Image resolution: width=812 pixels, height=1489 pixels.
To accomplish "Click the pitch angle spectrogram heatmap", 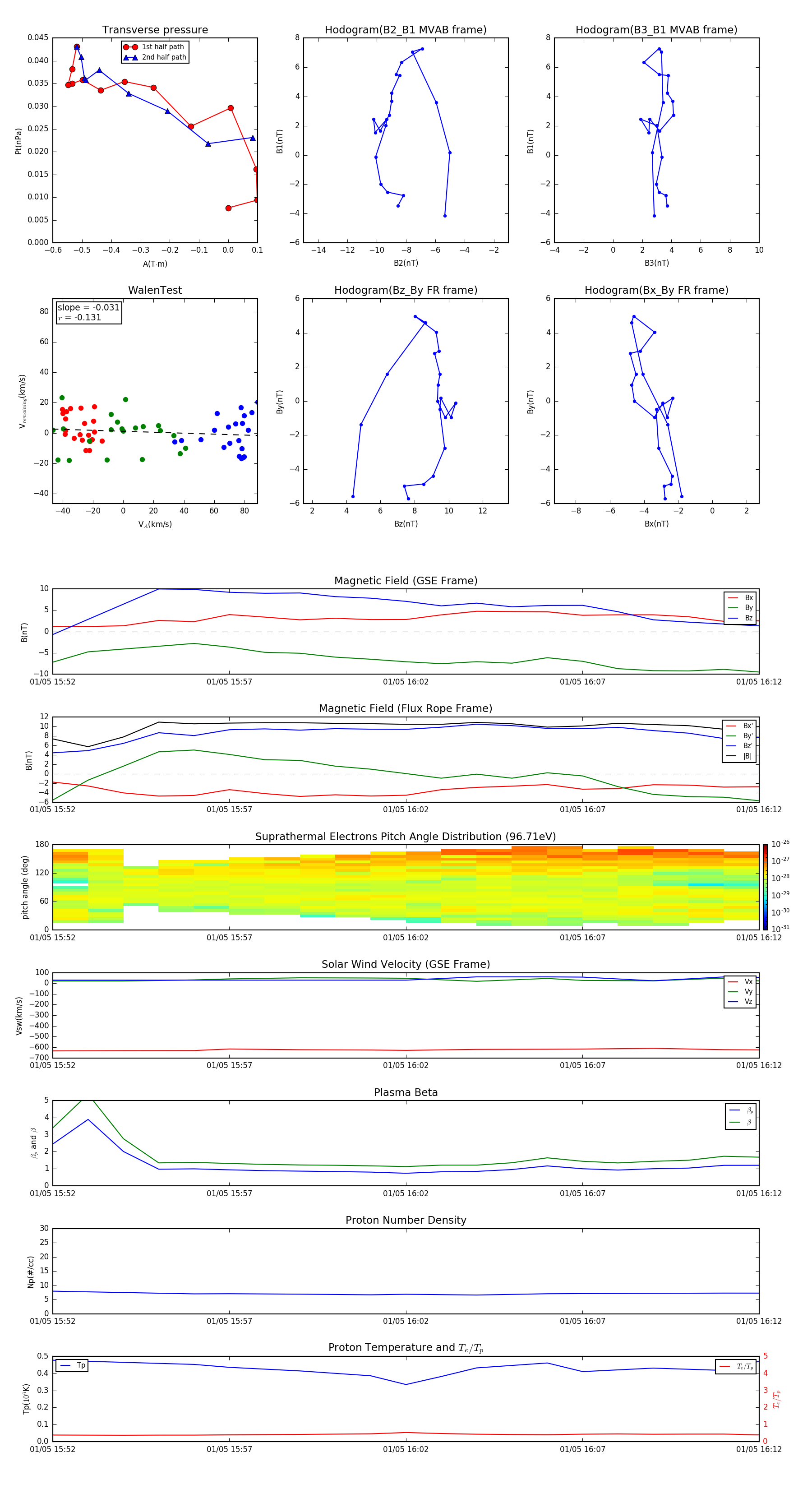I will coord(406,887).
